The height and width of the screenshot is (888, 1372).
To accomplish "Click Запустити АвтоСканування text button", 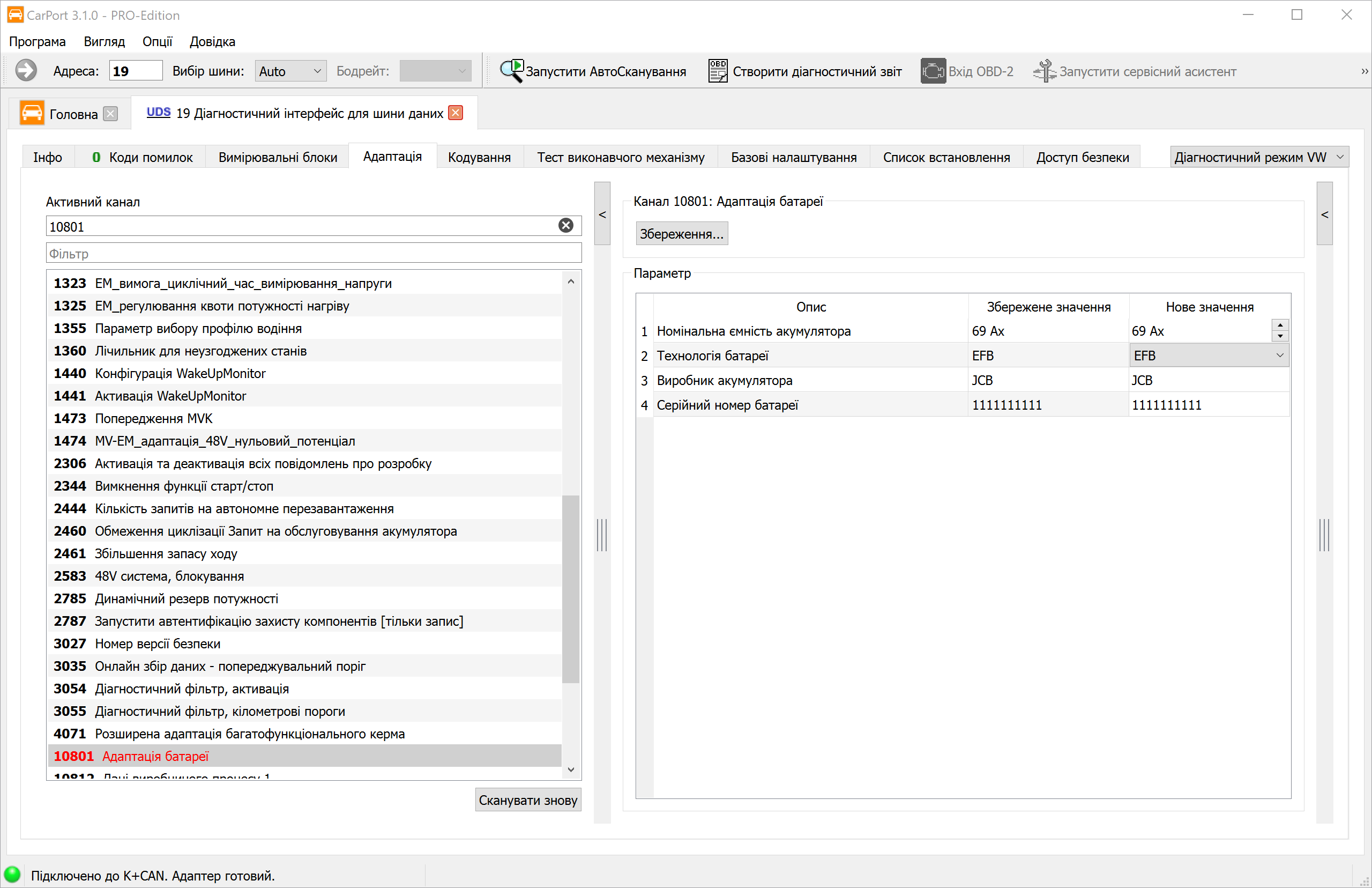I will coord(606,71).
